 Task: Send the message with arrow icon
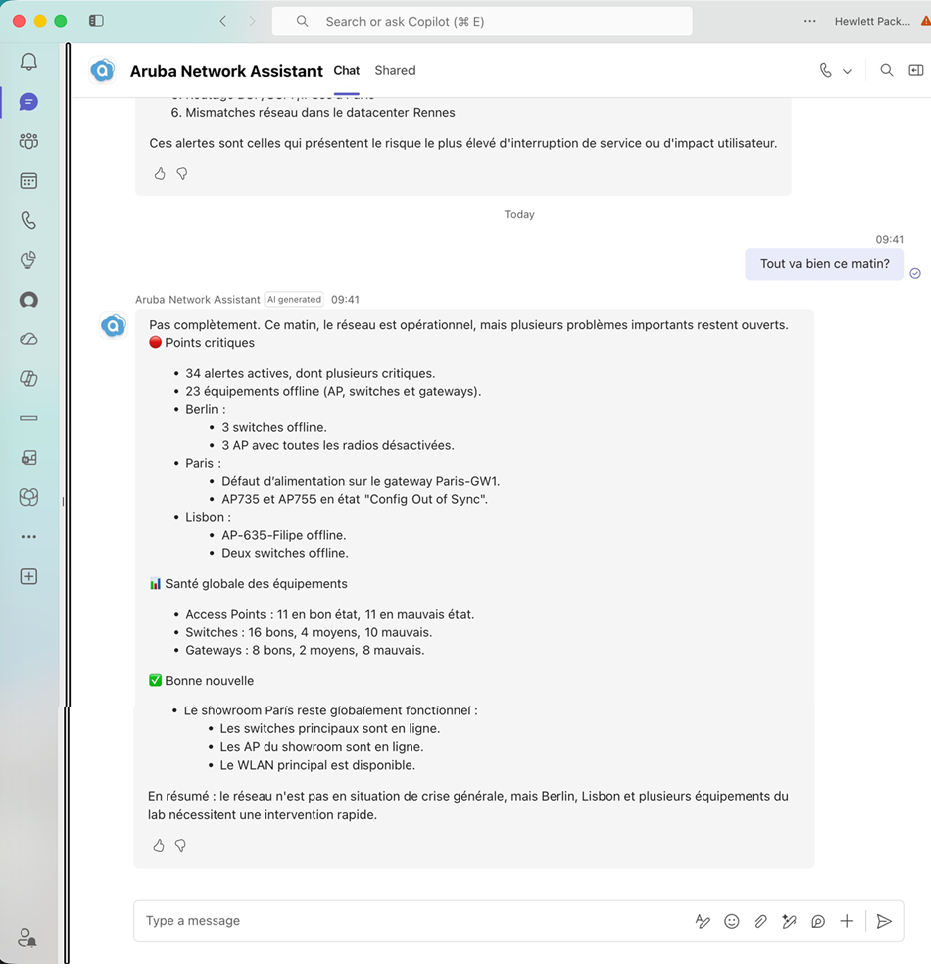(885, 921)
